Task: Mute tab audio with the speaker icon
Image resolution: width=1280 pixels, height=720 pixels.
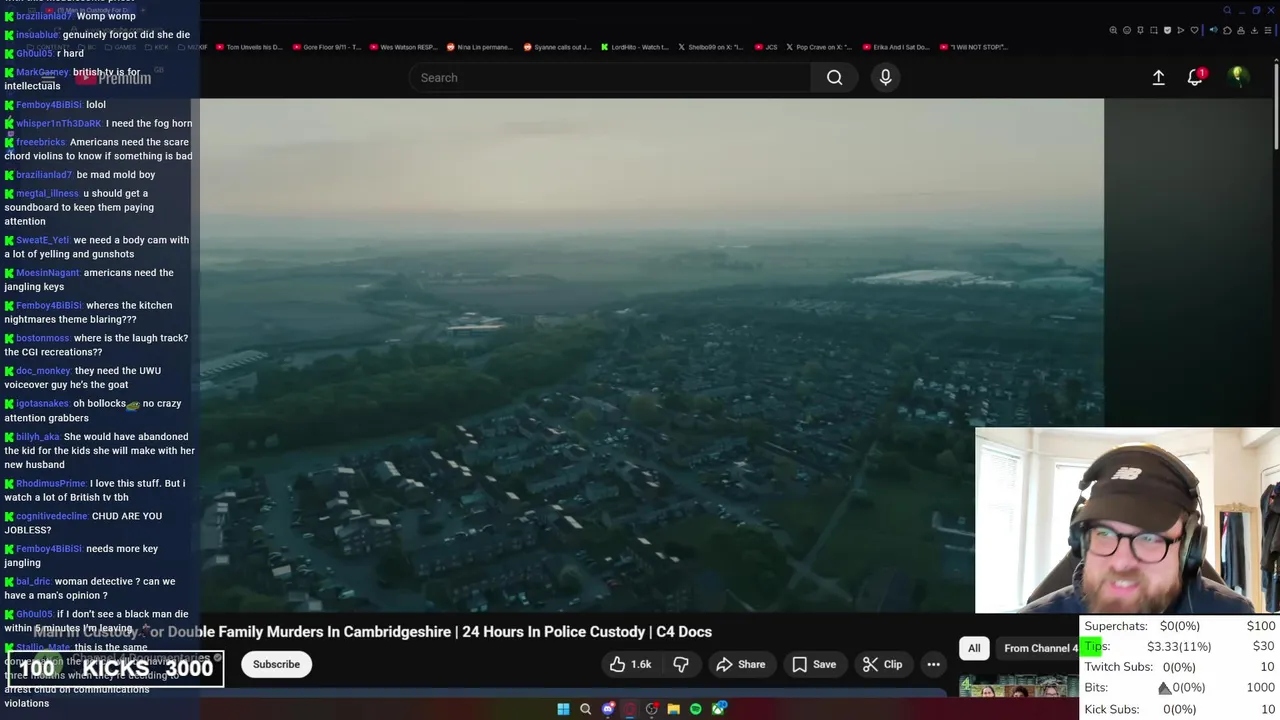Action: tap(1214, 30)
